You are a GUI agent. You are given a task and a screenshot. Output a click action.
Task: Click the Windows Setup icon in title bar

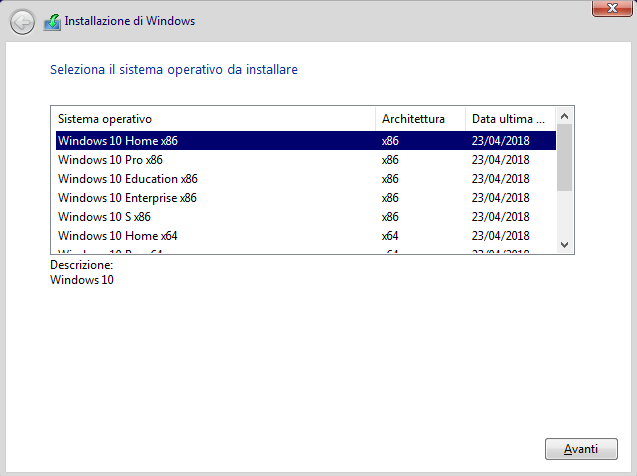[x=52, y=22]
